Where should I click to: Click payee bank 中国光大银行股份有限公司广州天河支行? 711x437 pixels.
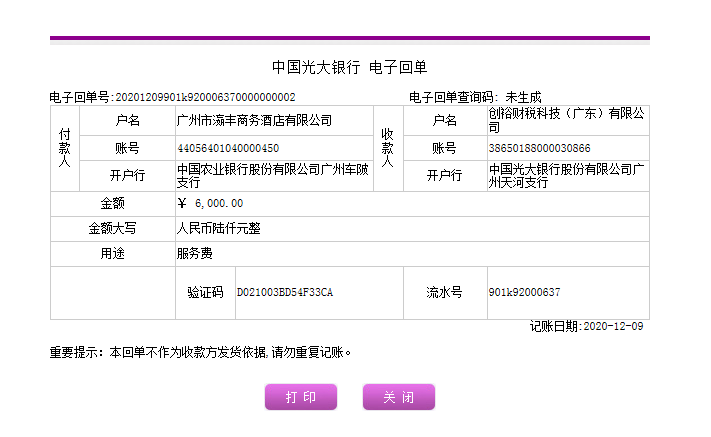pyautogui.click(x=566, y=176)
